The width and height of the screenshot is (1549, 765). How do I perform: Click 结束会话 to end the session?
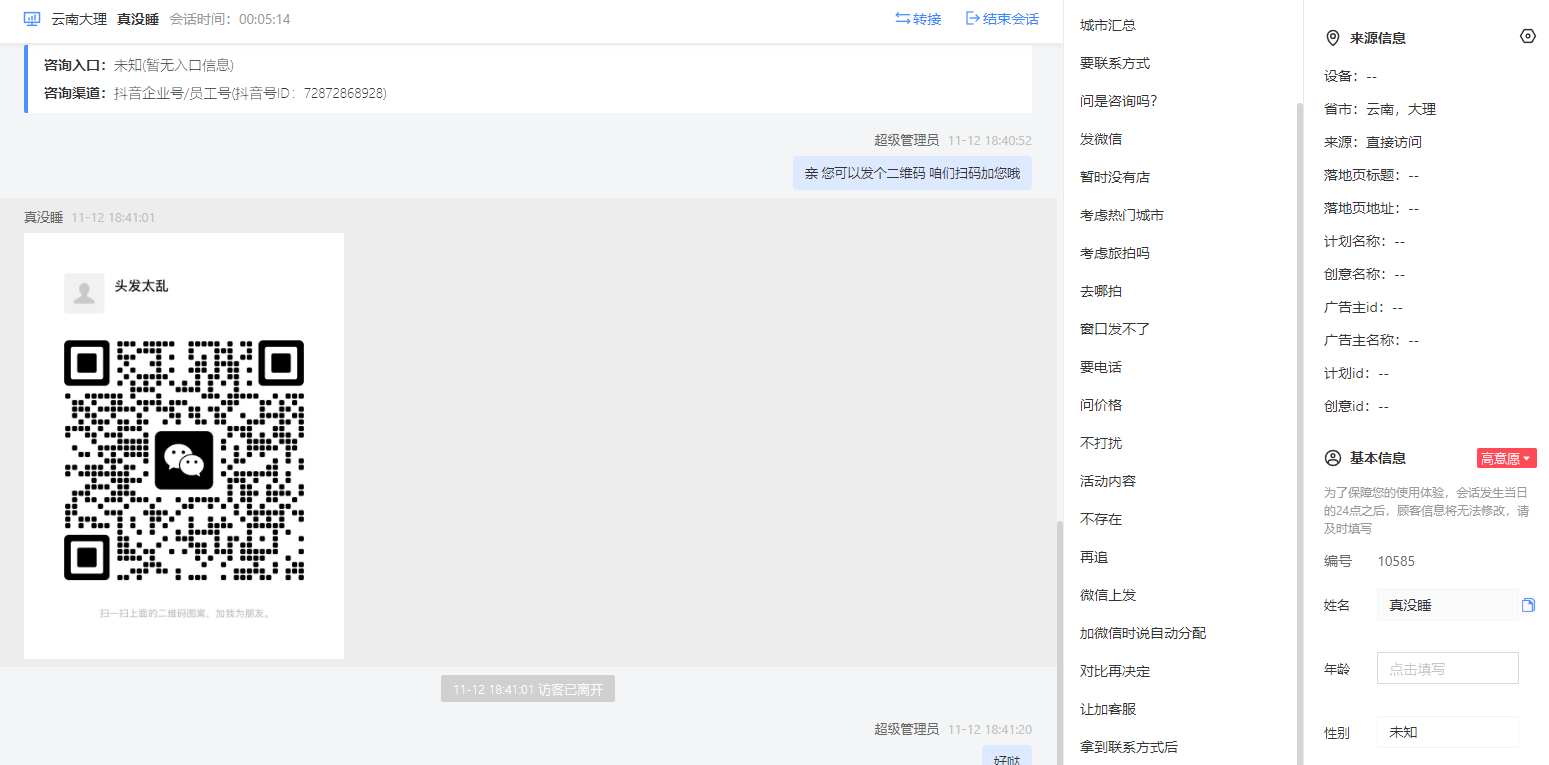[x=1002, y=19]
